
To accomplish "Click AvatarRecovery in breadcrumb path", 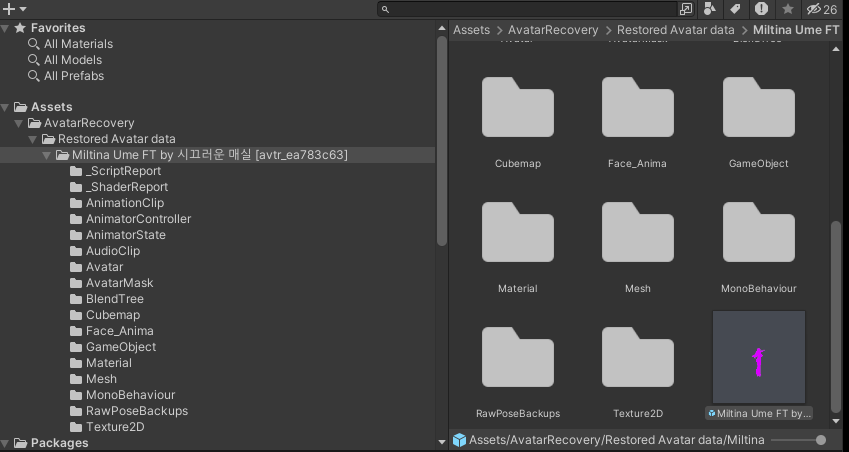I will click(553, 30).
